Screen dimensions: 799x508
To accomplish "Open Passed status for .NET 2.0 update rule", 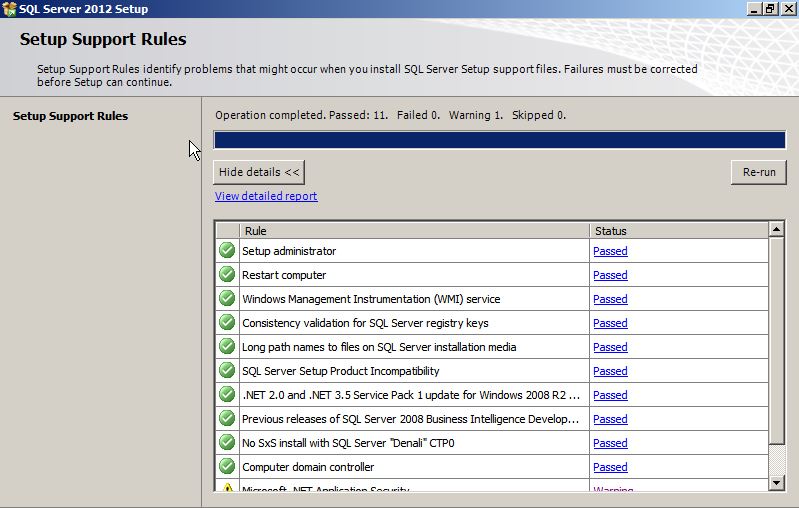I will [x=610, y=395].
